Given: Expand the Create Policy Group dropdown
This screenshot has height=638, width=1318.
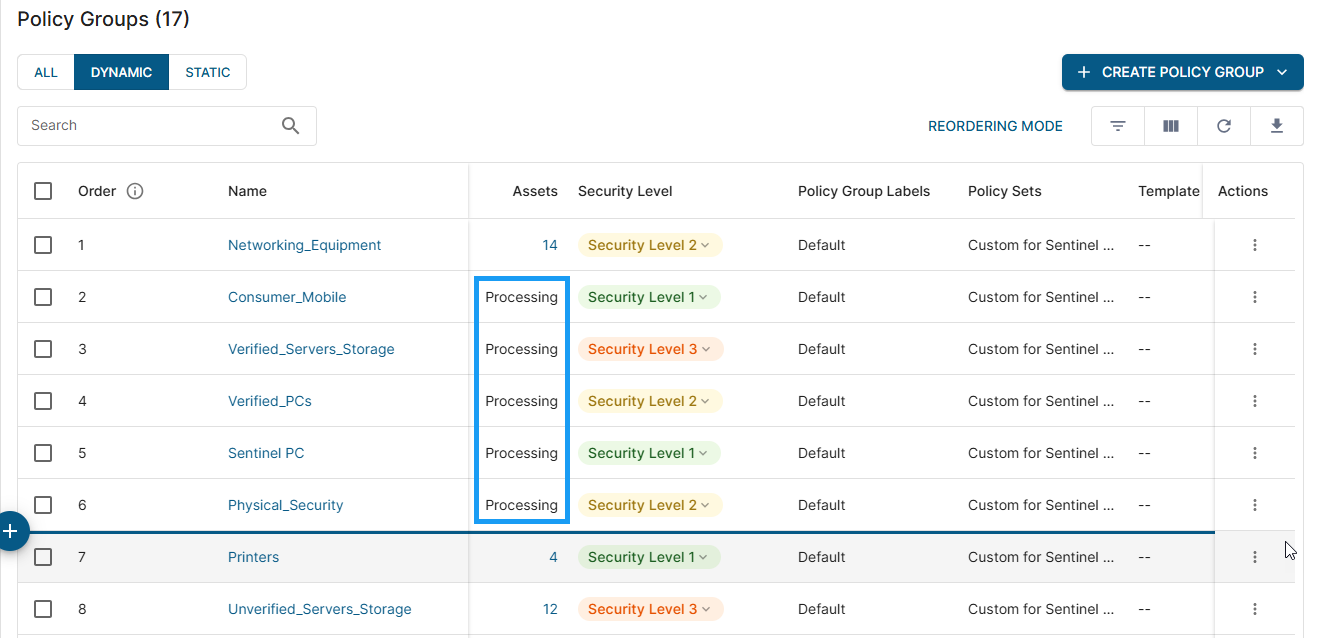Looking at the screenshot, I should pyautogui.click(x=1283, y=72).
